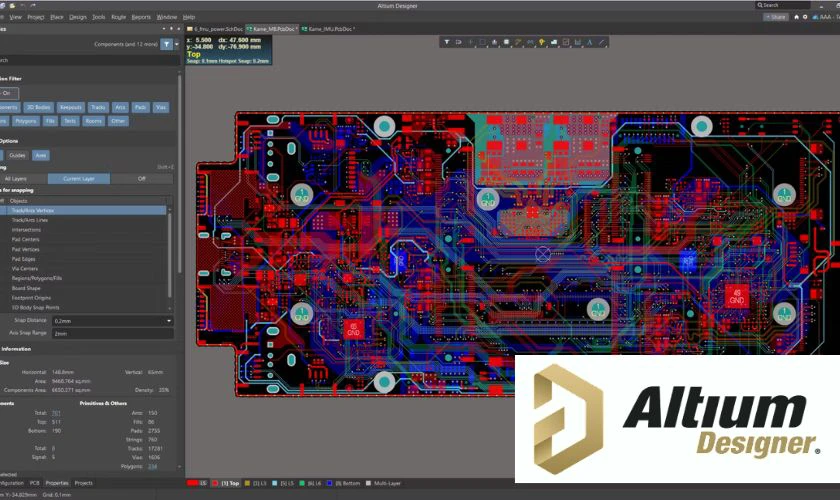Open the Reports menu
The image size is (840, 500).
pos(141,17)
